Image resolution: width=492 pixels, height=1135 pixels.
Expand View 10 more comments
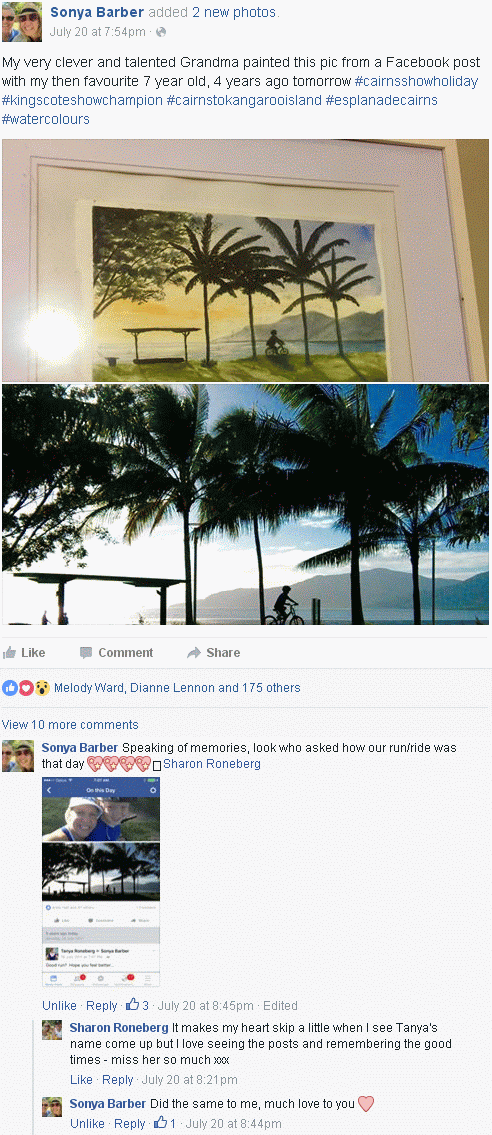tap(69, 725)
